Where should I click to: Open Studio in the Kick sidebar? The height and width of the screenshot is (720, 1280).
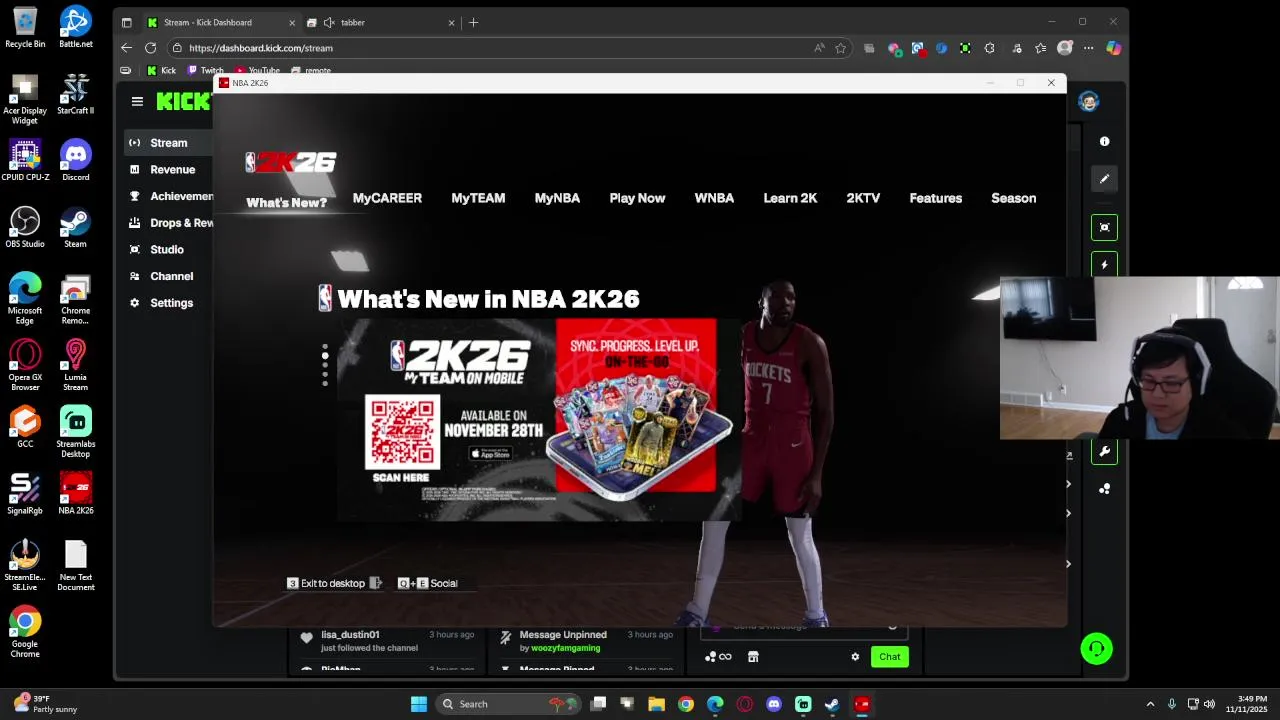coord(167,249)
